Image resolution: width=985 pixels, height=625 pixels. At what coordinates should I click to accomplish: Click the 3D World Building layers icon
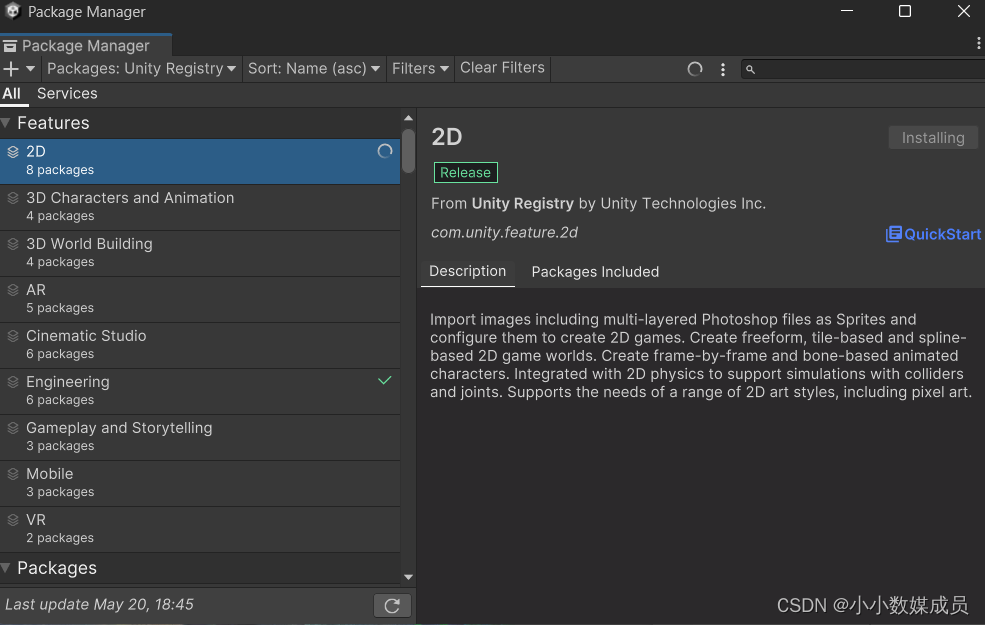13,244
